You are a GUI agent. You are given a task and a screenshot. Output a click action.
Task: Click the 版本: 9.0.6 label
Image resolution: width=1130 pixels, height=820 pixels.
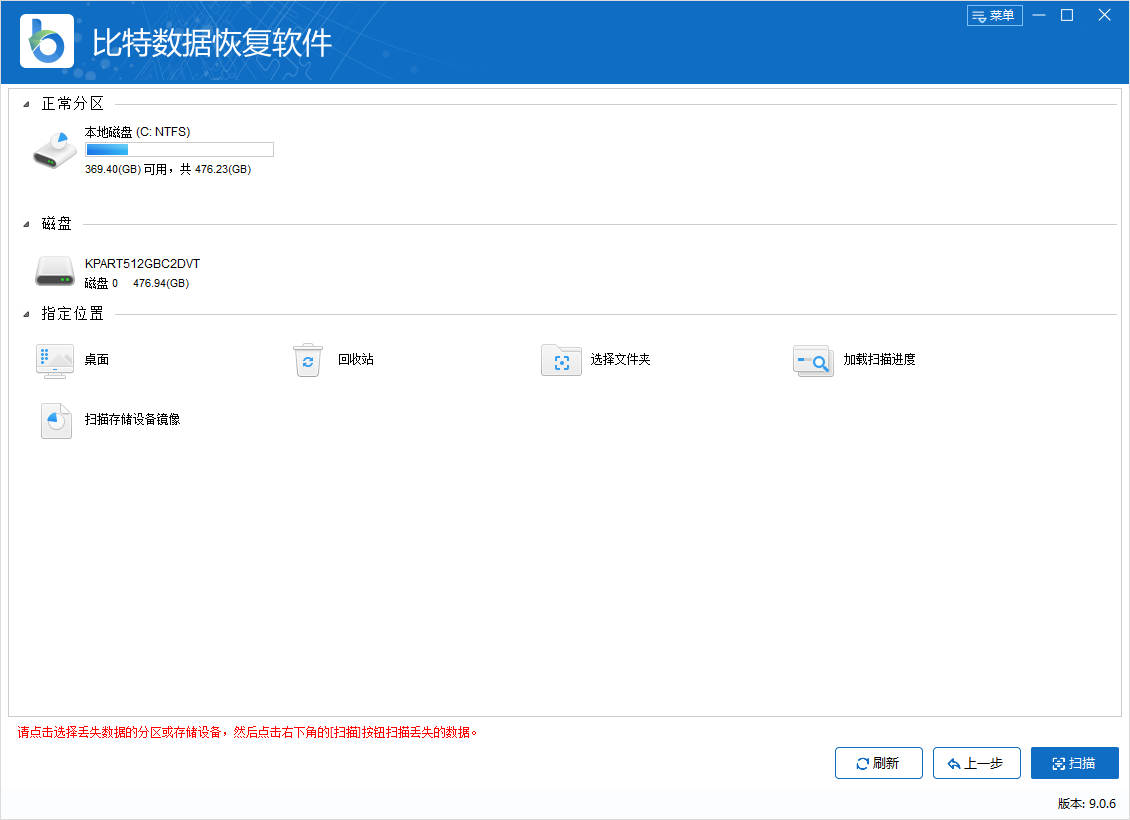click(1085, 802)
